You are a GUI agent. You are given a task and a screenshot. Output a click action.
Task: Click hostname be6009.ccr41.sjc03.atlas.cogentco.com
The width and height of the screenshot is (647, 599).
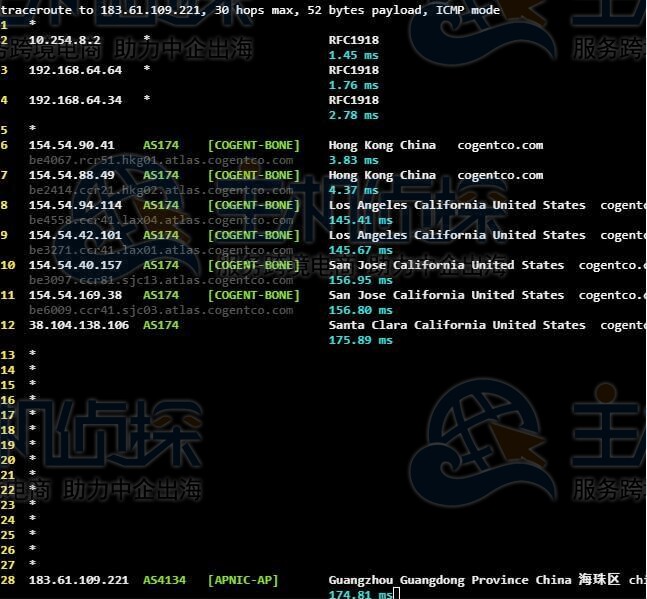161,310
